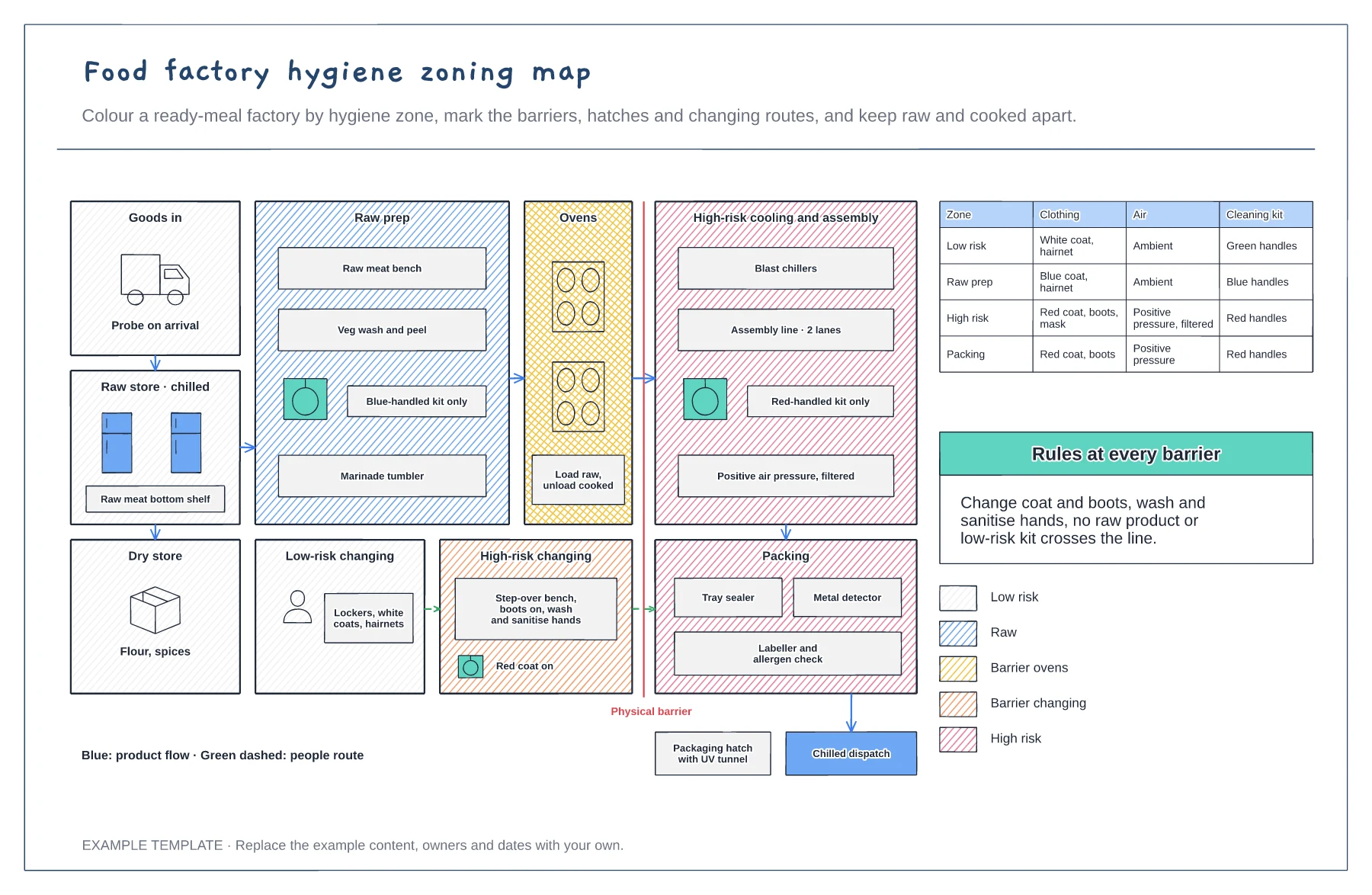The width and height of the screenshot is (1372, 895).
Task: Click the upper oven hob icon
Action: [x=579, y=297]
